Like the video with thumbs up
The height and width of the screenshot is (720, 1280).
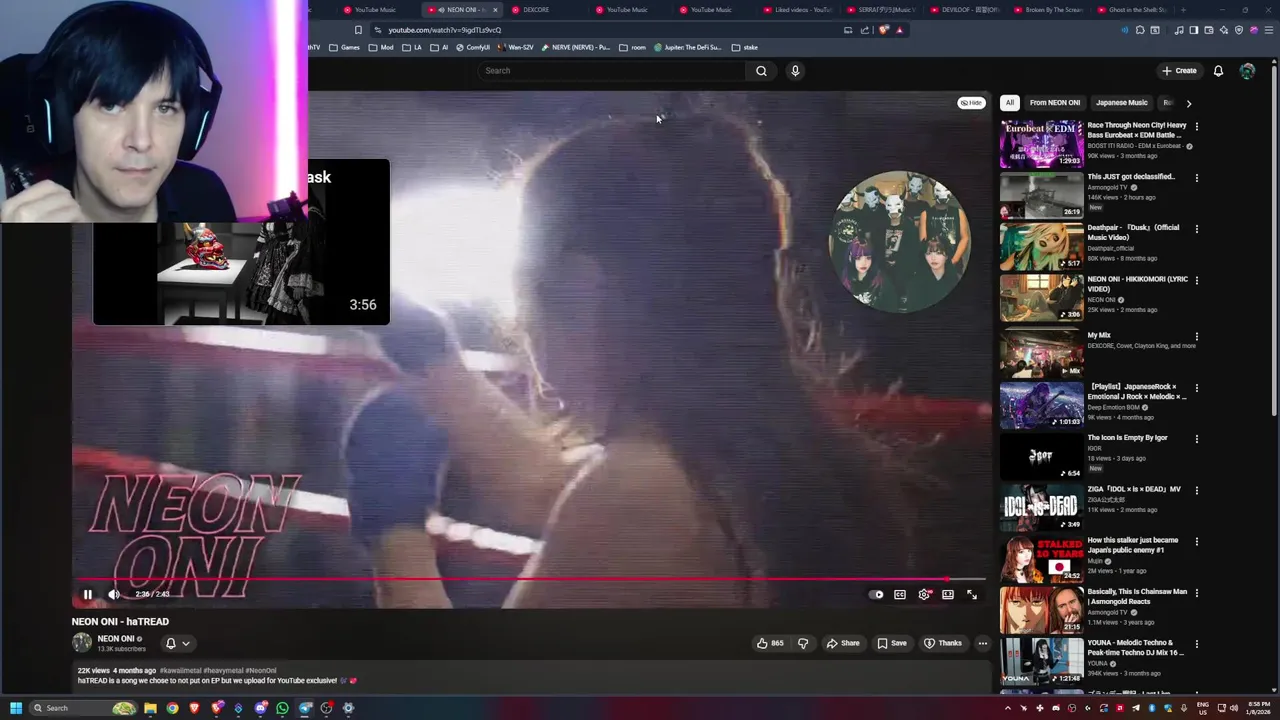[x=770, y=643]
